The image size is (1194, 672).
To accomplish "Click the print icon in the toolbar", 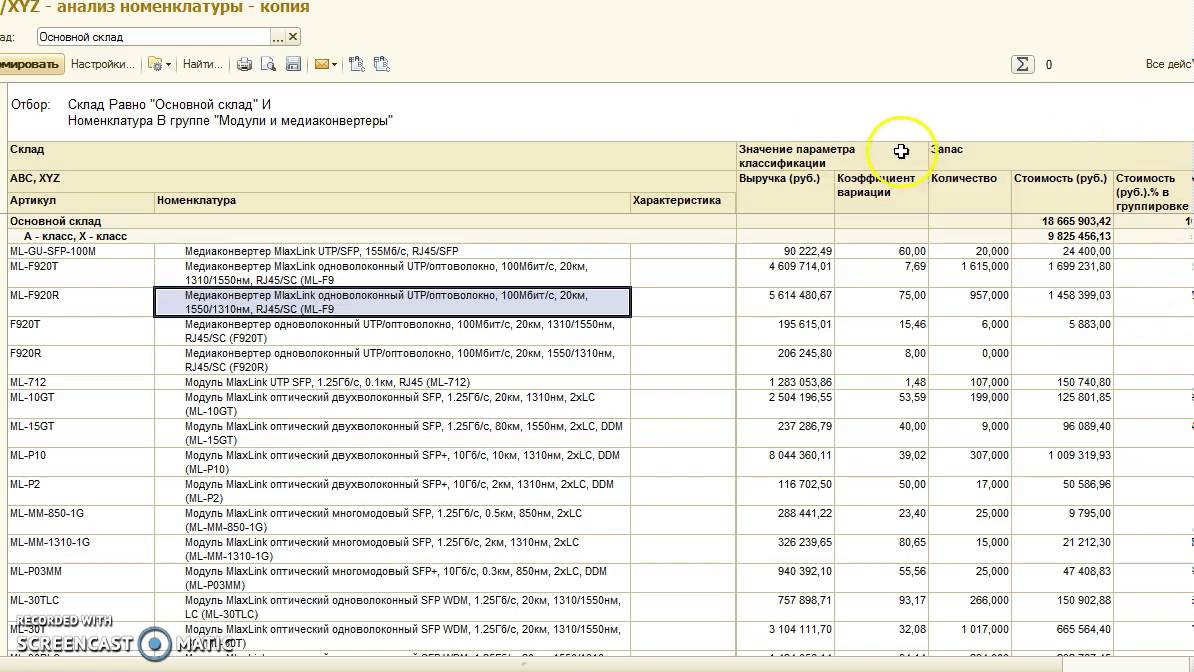I will (244, 65).
